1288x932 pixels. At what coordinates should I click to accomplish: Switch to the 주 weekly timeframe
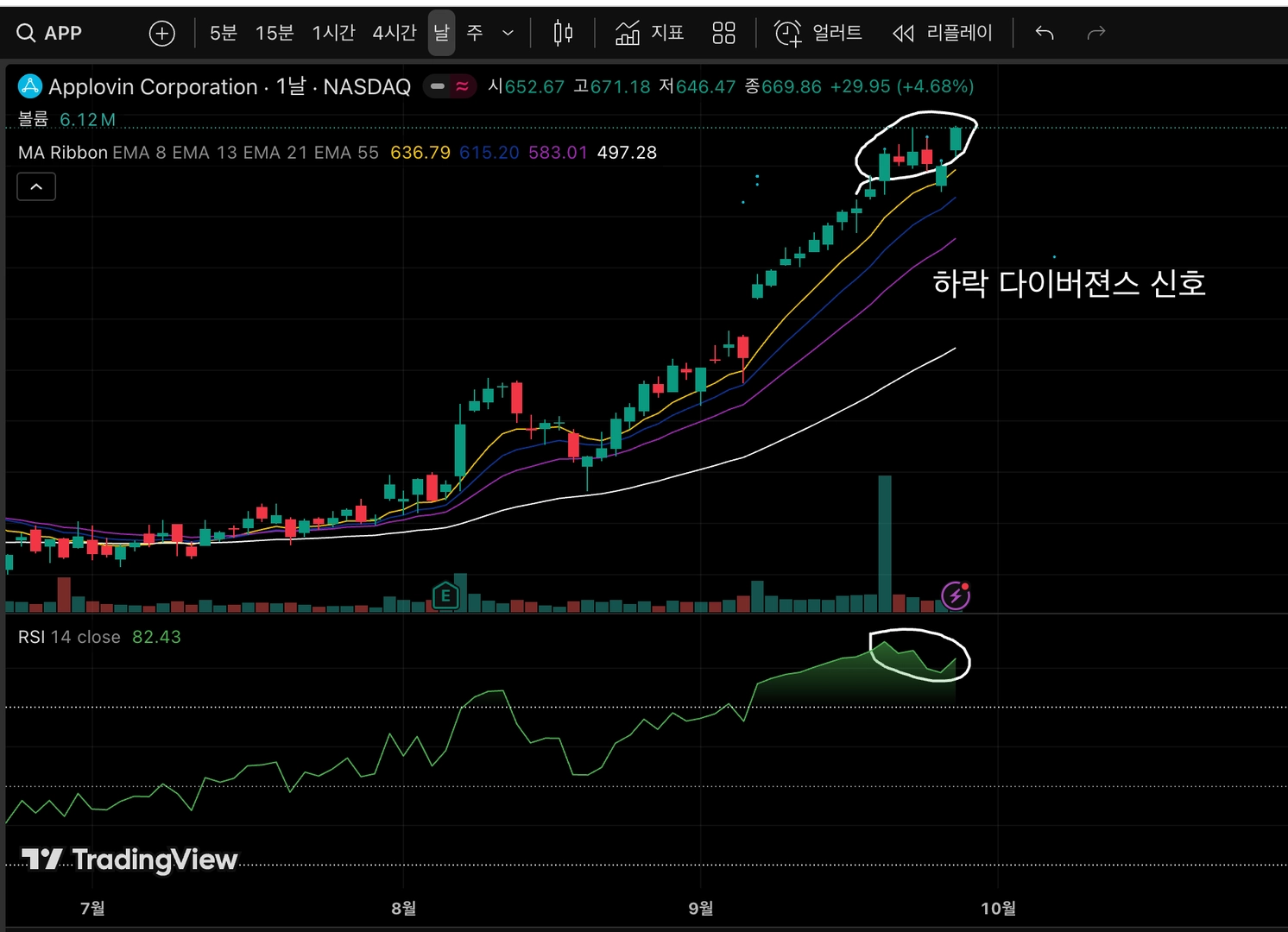pyautogui.click(x=475, y=33)
